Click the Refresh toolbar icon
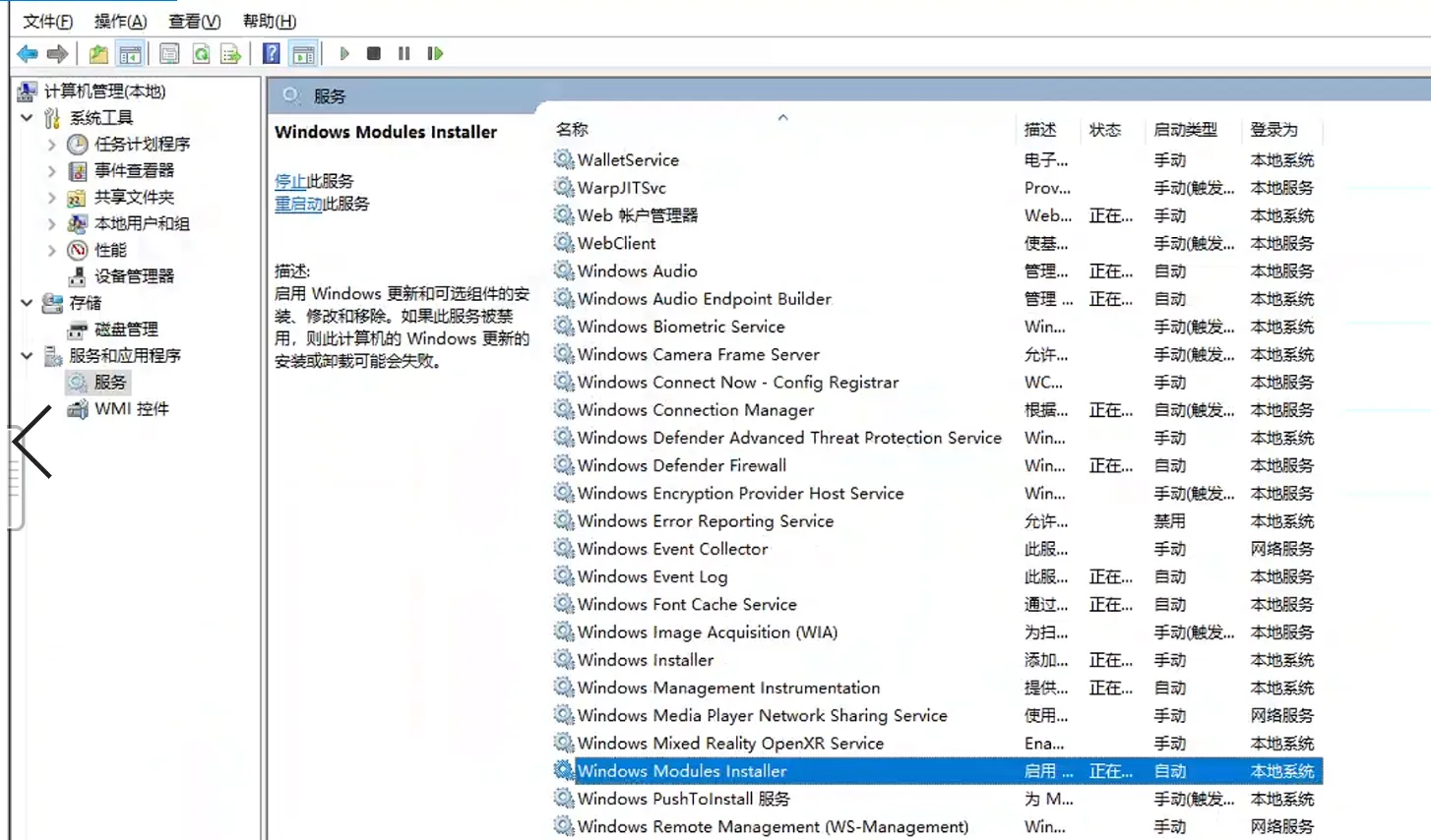1431x840 pixels. pyautogui.click(x=201, y=54)
